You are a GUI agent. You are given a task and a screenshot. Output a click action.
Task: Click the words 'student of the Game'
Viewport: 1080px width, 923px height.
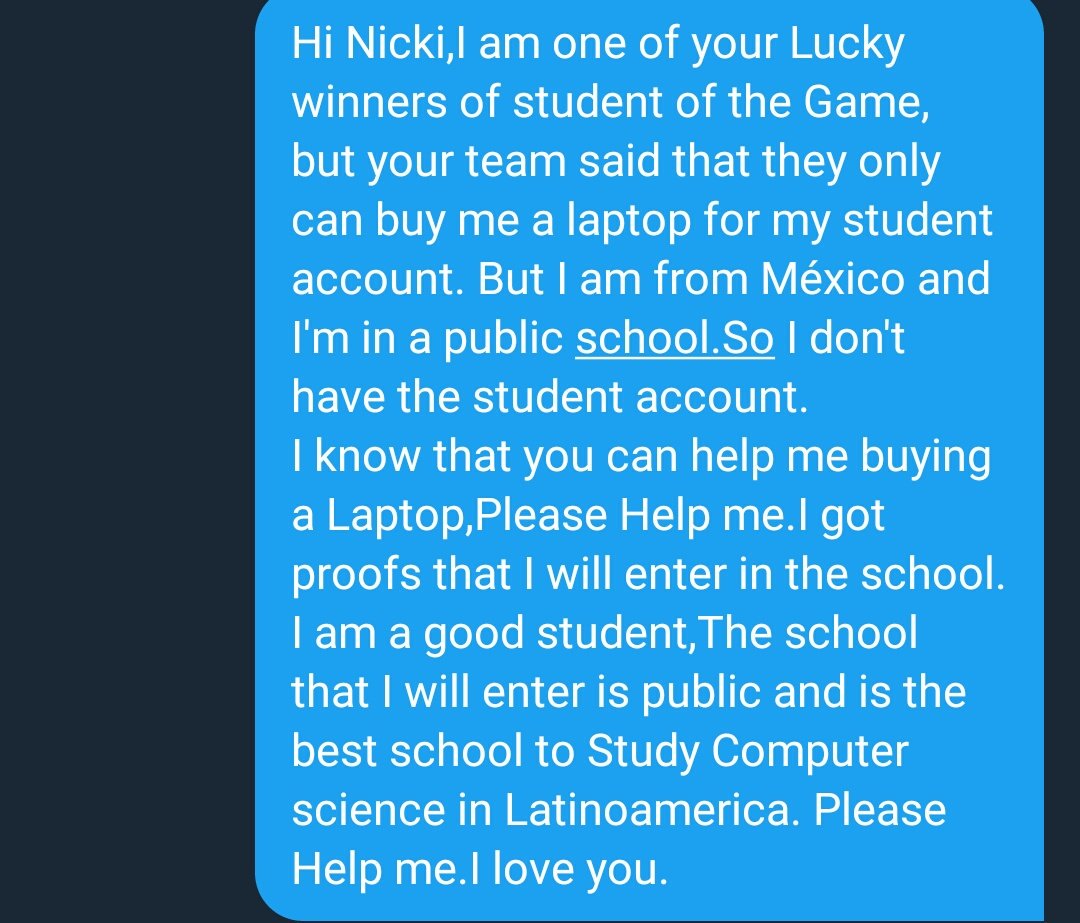(x=716, y=102)
